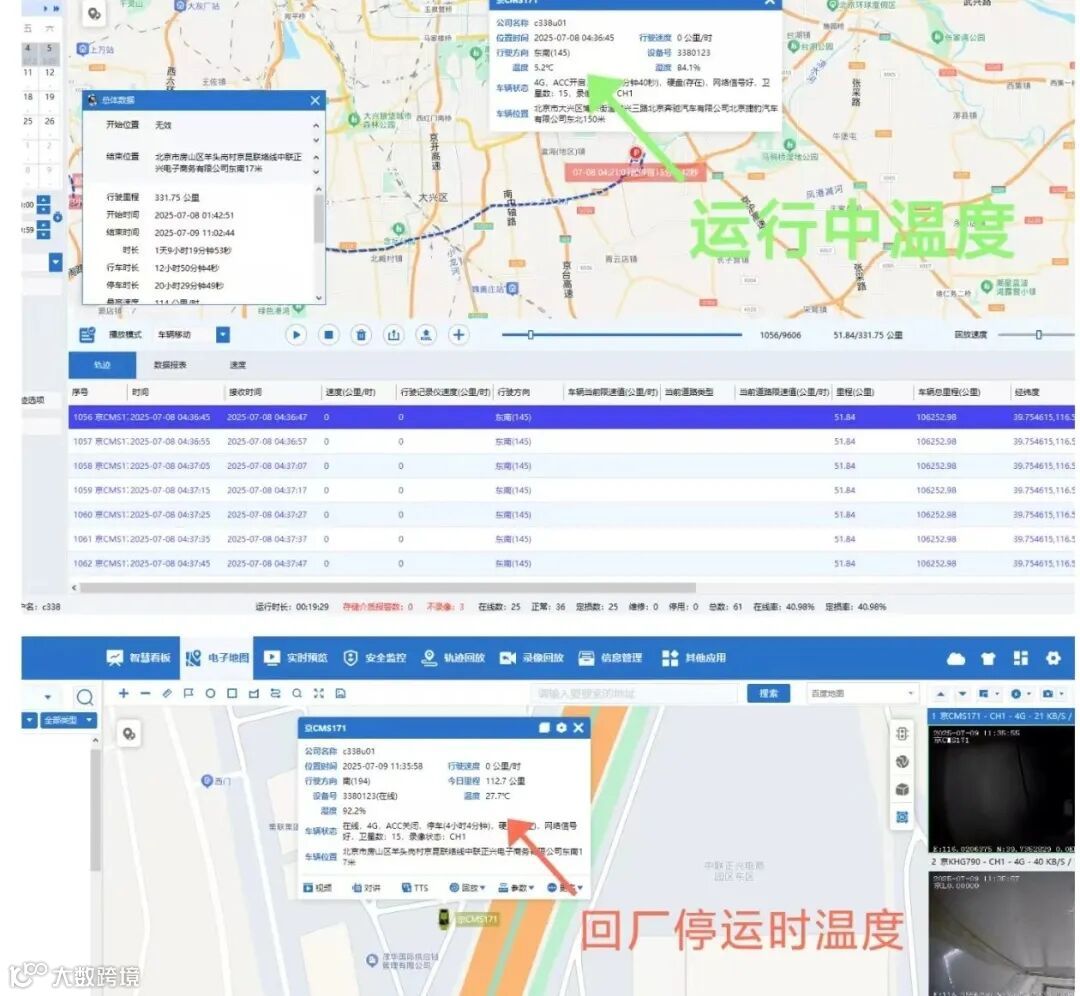This screenshot has height=996, width=1080.
Task: Click the stop playback button
Action: tap(329, 335)
